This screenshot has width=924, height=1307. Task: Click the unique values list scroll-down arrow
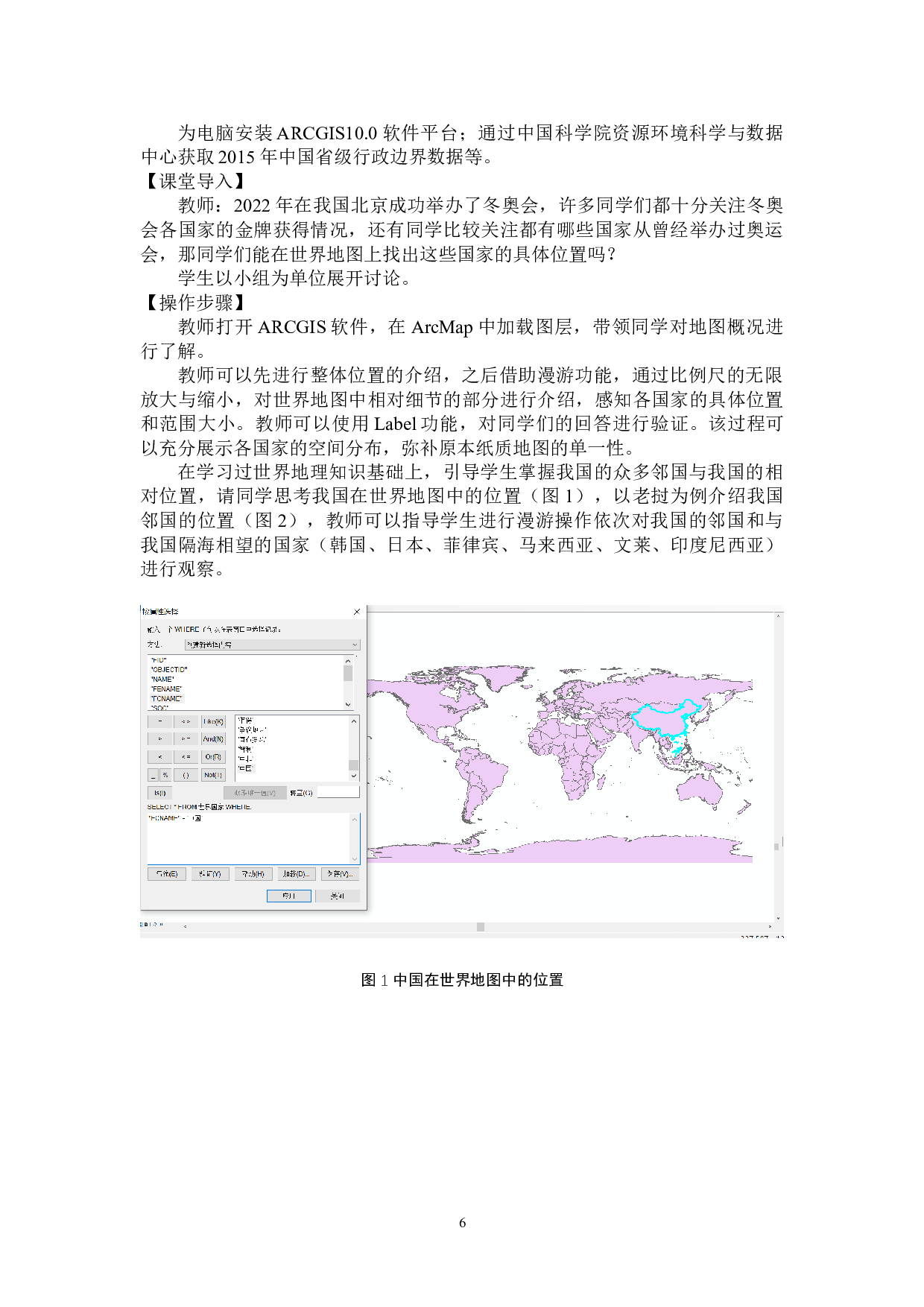point(354,776)
